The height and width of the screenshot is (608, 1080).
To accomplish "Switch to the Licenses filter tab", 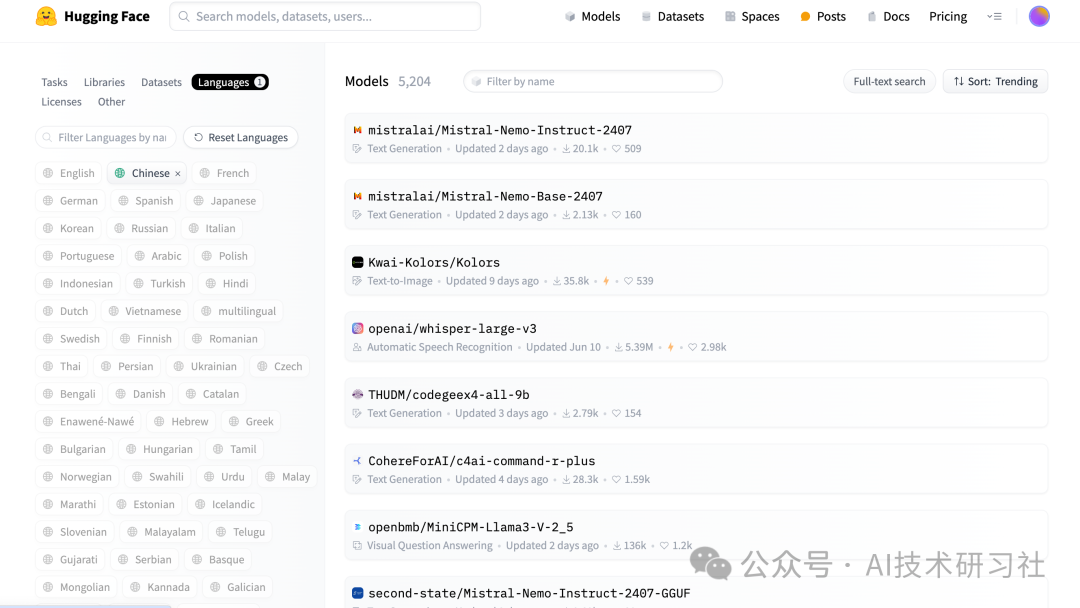I will click(61, 101).
